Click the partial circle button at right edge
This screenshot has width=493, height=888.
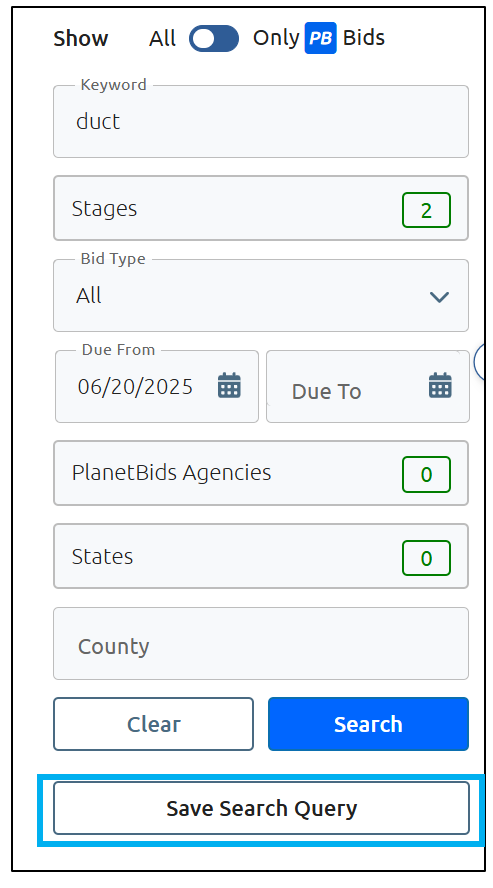pos(479,362)
